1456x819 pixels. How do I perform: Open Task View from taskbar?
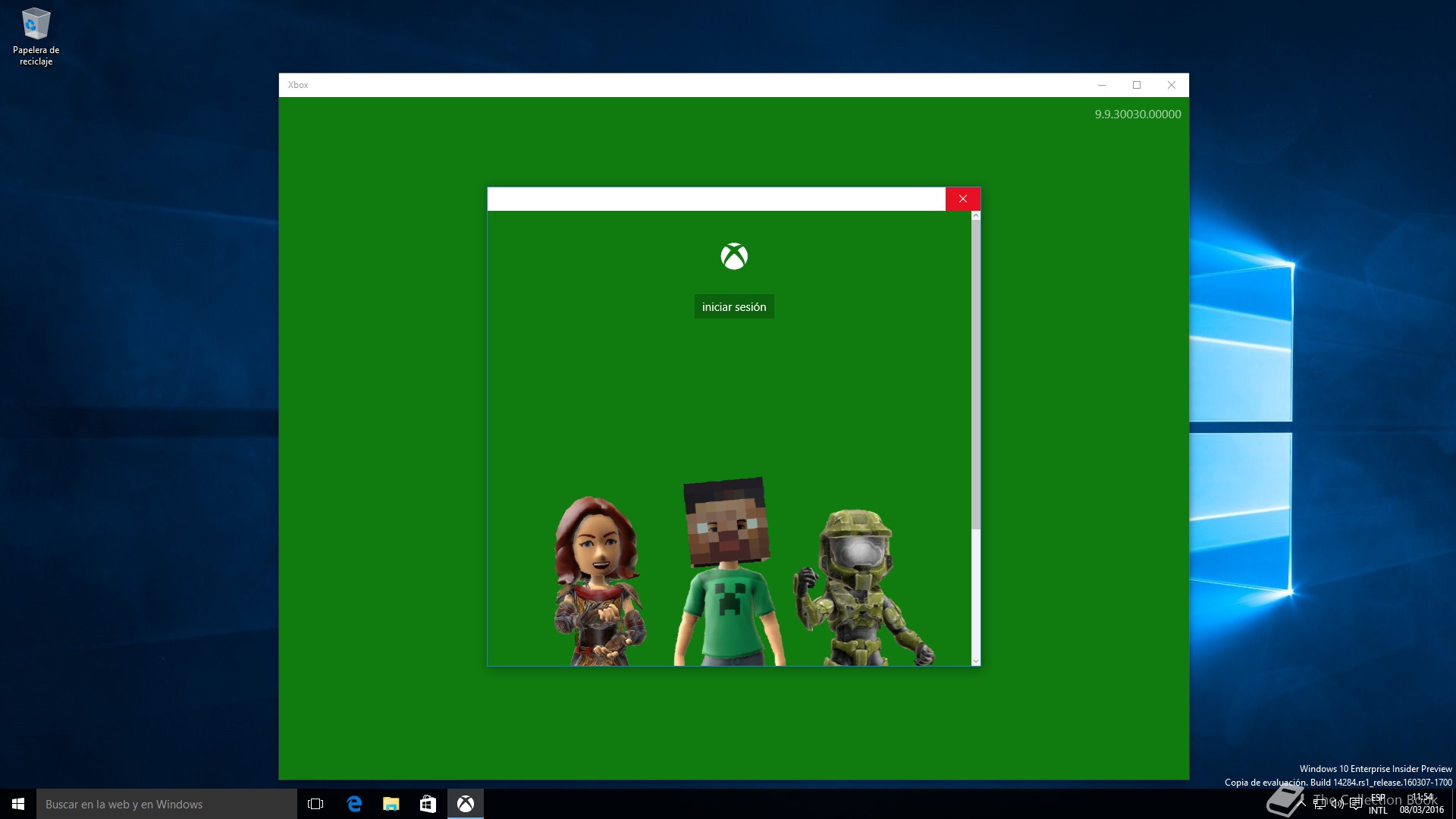[x=315, y=804]
